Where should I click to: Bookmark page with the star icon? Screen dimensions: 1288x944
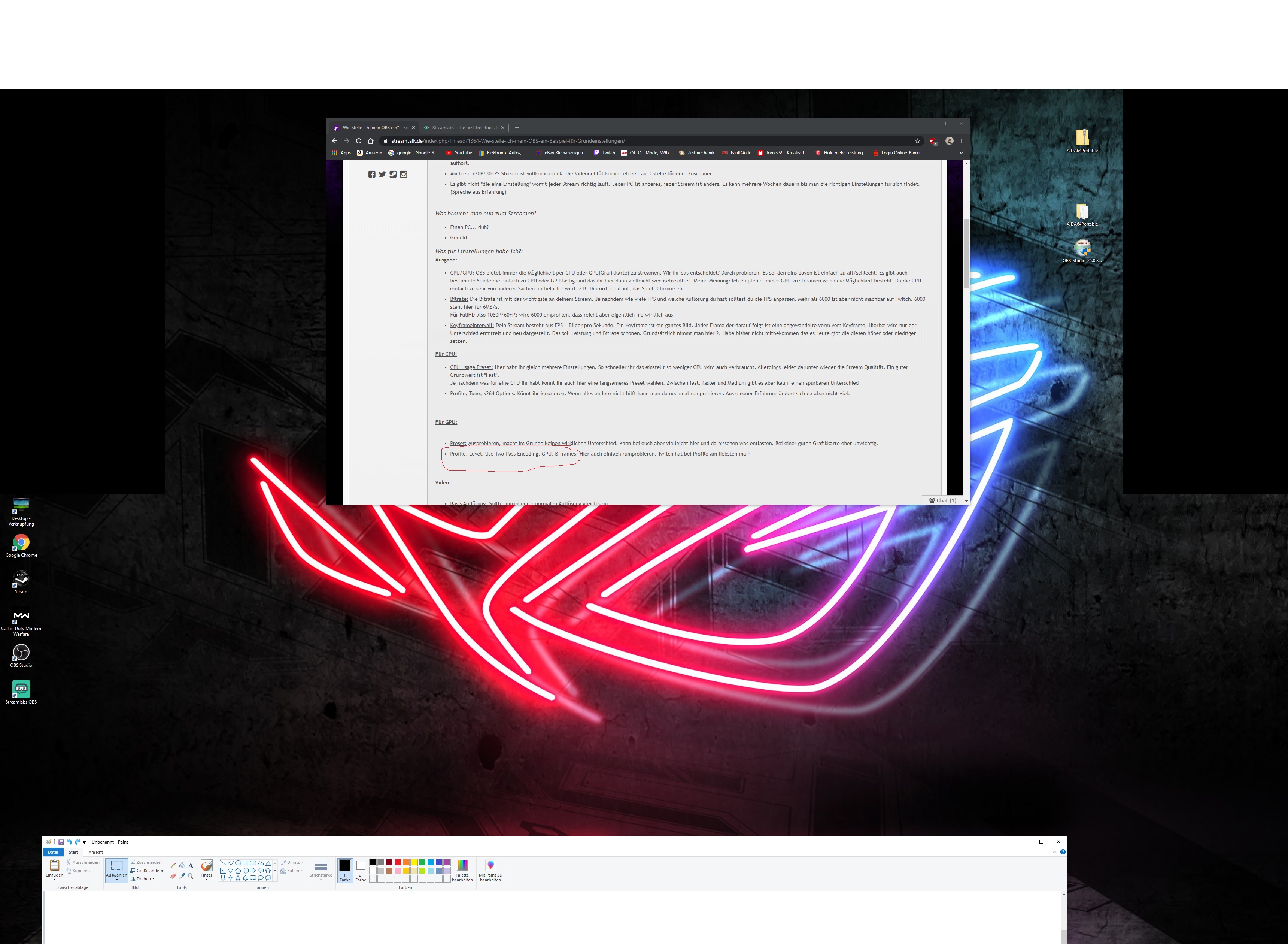[917, 141]
